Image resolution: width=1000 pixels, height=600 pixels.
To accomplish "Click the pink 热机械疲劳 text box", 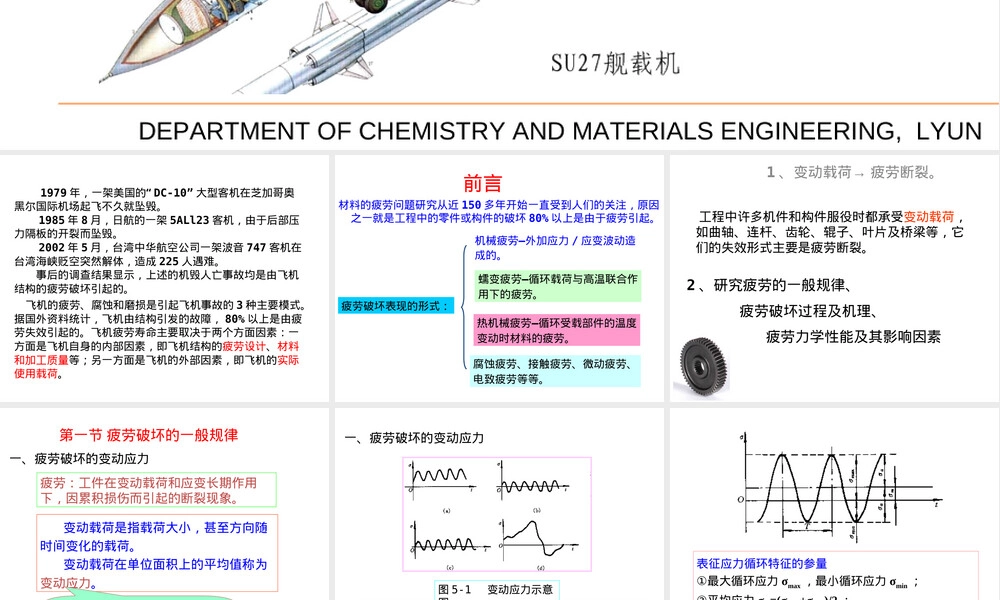I will (557, 330).
